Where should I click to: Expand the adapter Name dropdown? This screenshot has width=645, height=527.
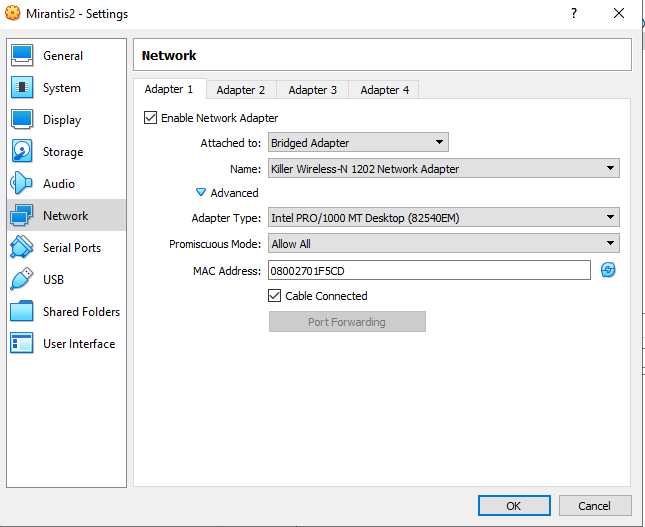(443, 169)
